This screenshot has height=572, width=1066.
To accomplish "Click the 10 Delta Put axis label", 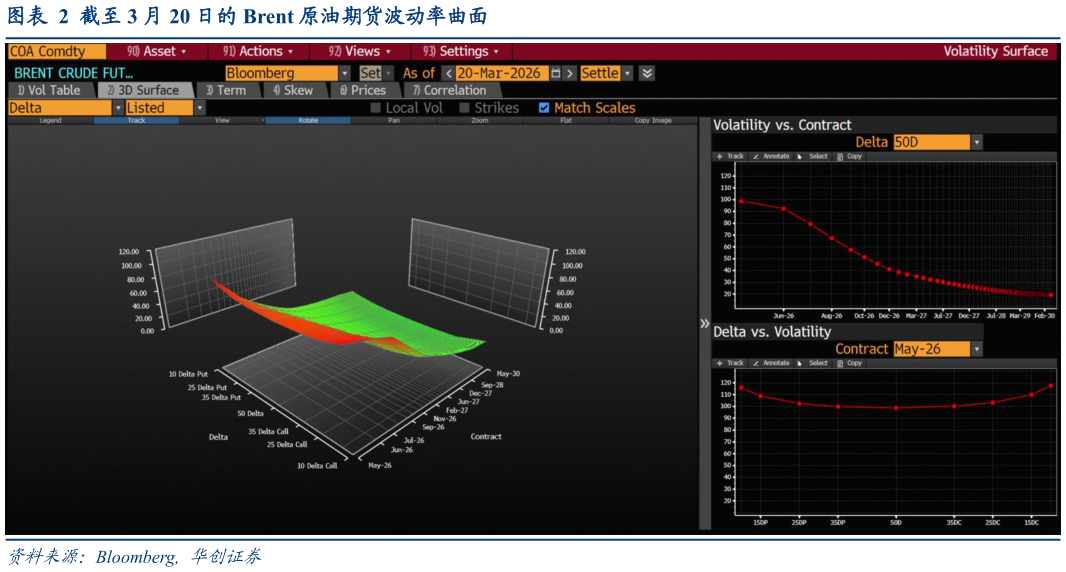I will pyautogui.click(x=188, y=374).
